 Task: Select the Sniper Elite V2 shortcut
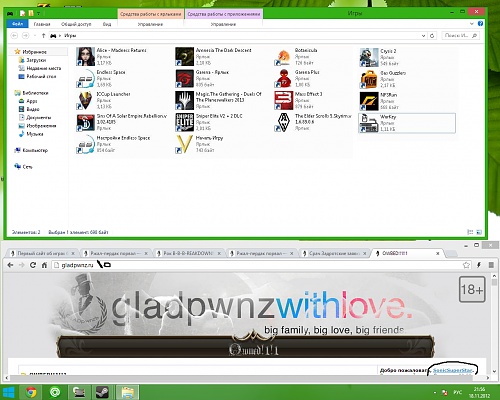[209, 122]
